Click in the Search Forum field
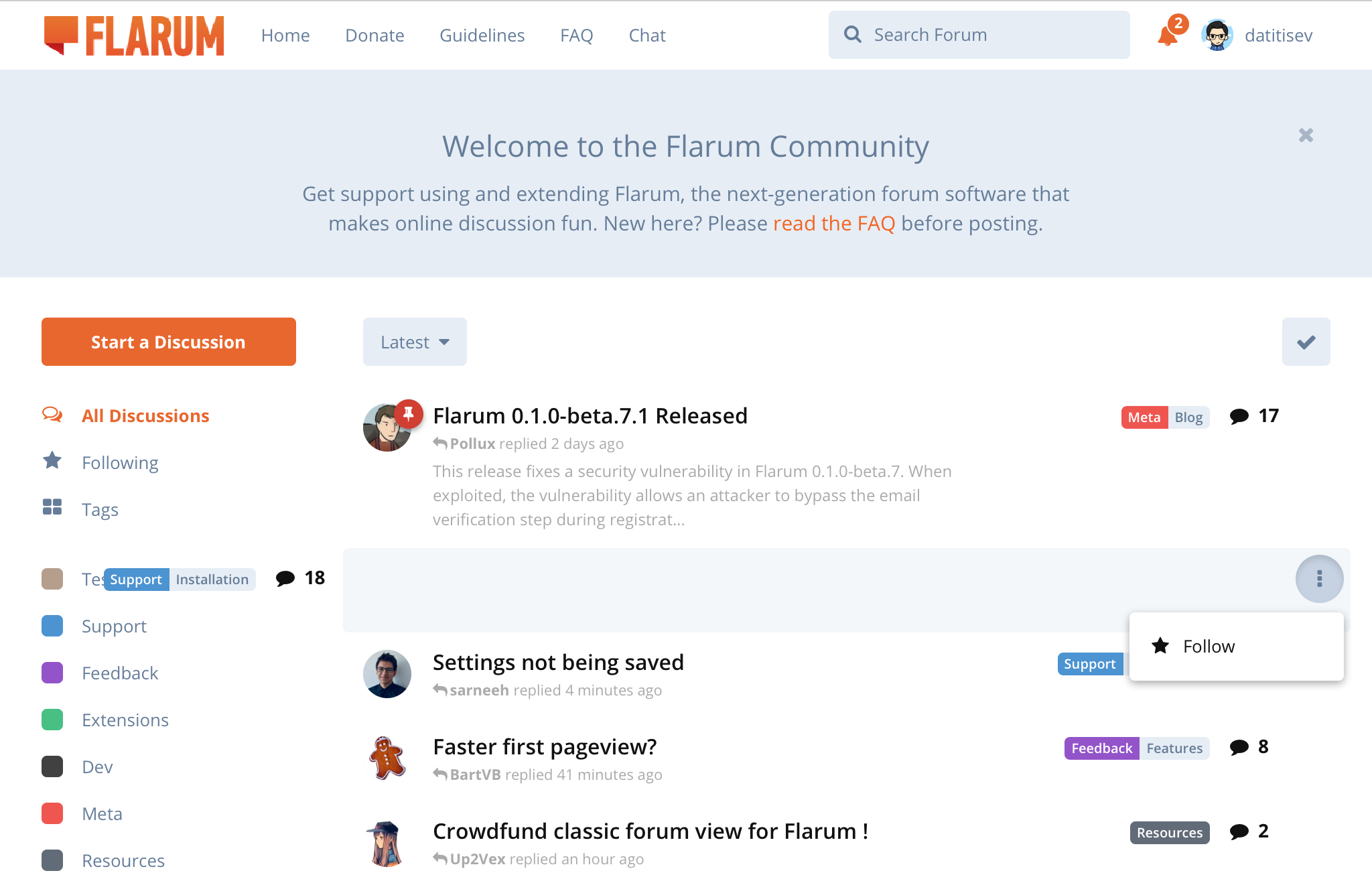The width and height of the screenshot is (1372, 875). pos(979,35)
